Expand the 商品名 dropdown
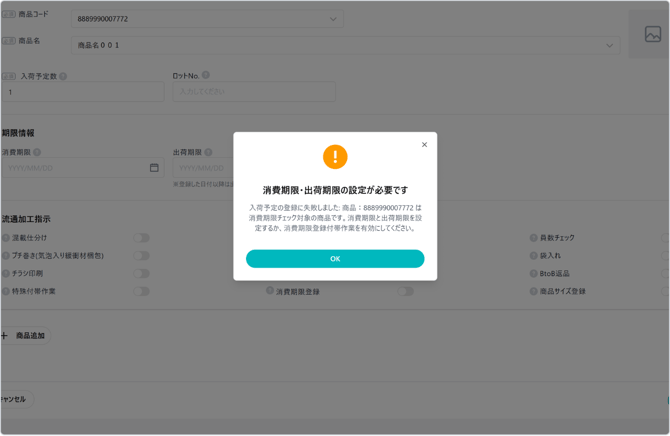 (609, 45)
